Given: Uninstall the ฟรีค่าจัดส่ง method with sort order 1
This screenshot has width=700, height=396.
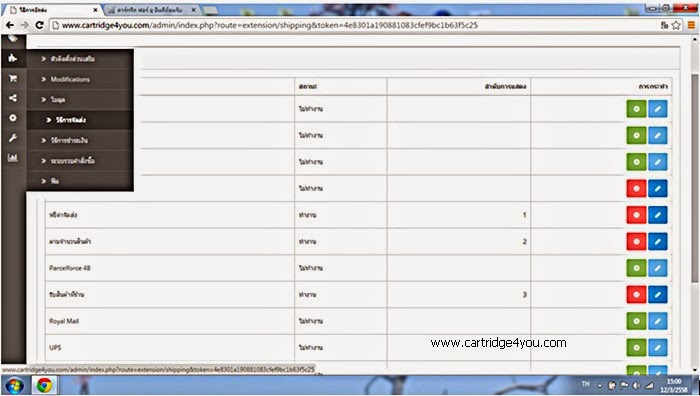Looking at the screenshot, I should tap(636, 215).
